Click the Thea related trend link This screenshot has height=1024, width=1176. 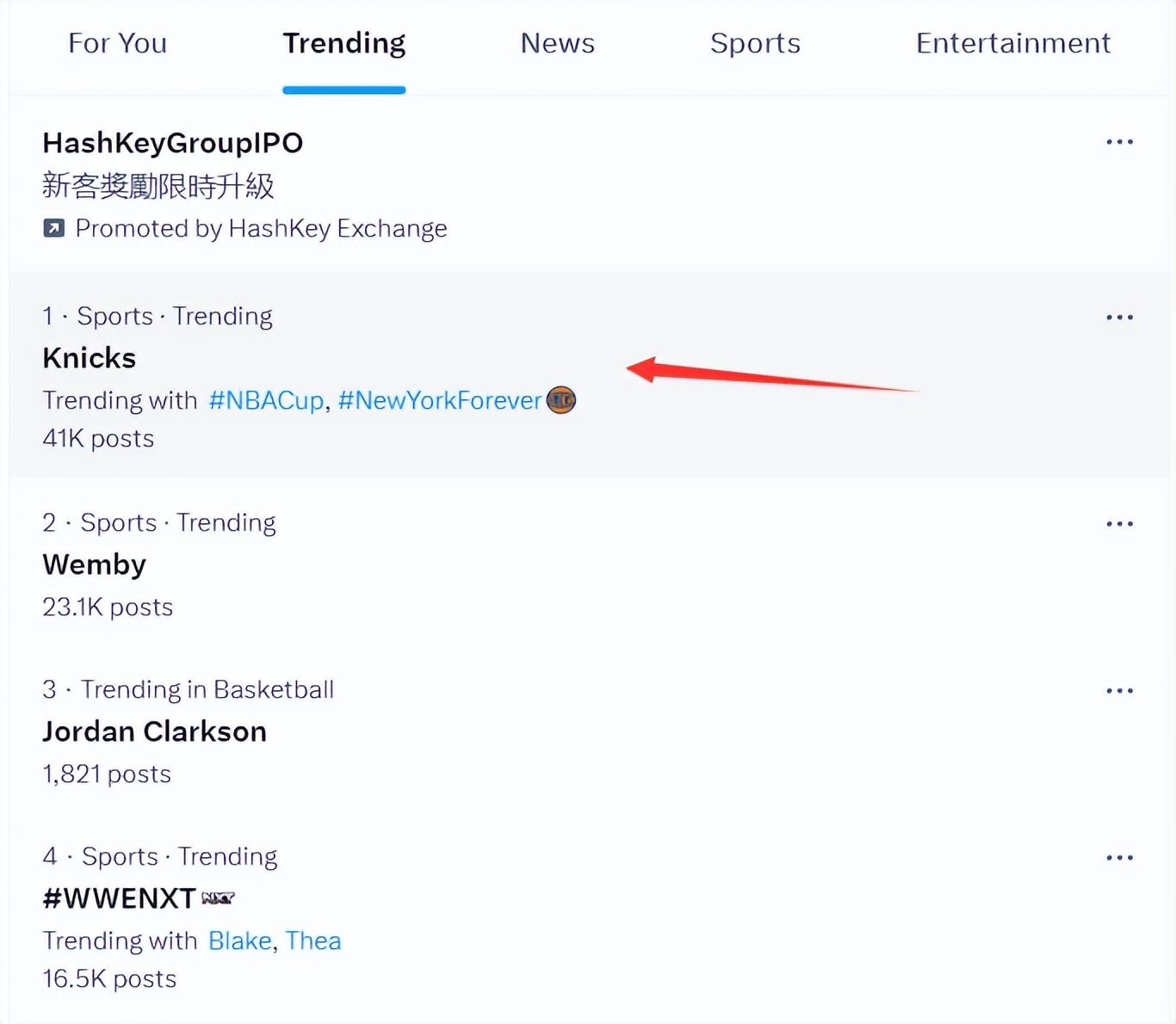[313, 941]
